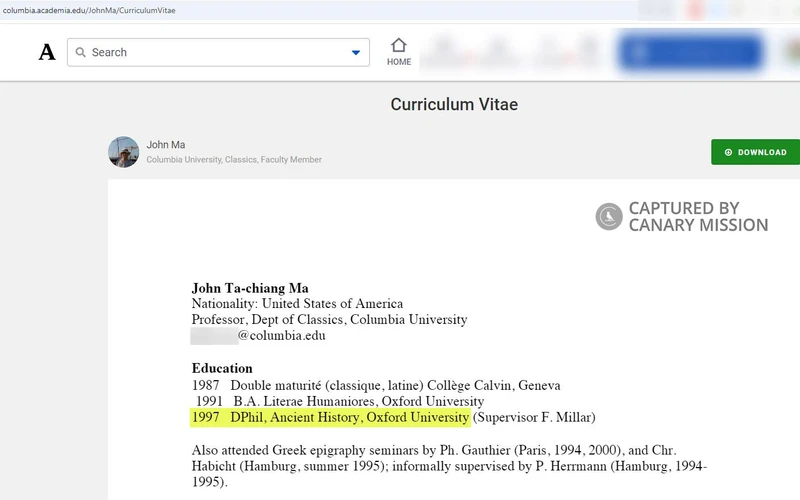The width and height of the screenshot is (800, 500).
Task: Expand the search box dropdown arrow
Action: tap(356, 53)
